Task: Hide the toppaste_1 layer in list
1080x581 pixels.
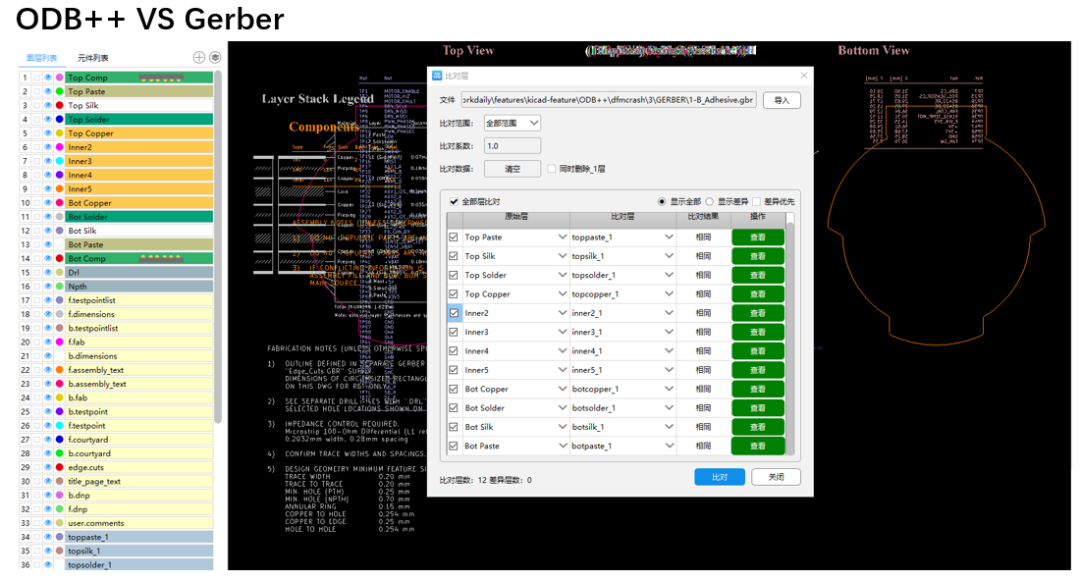Action: click(x=48, y=537)
